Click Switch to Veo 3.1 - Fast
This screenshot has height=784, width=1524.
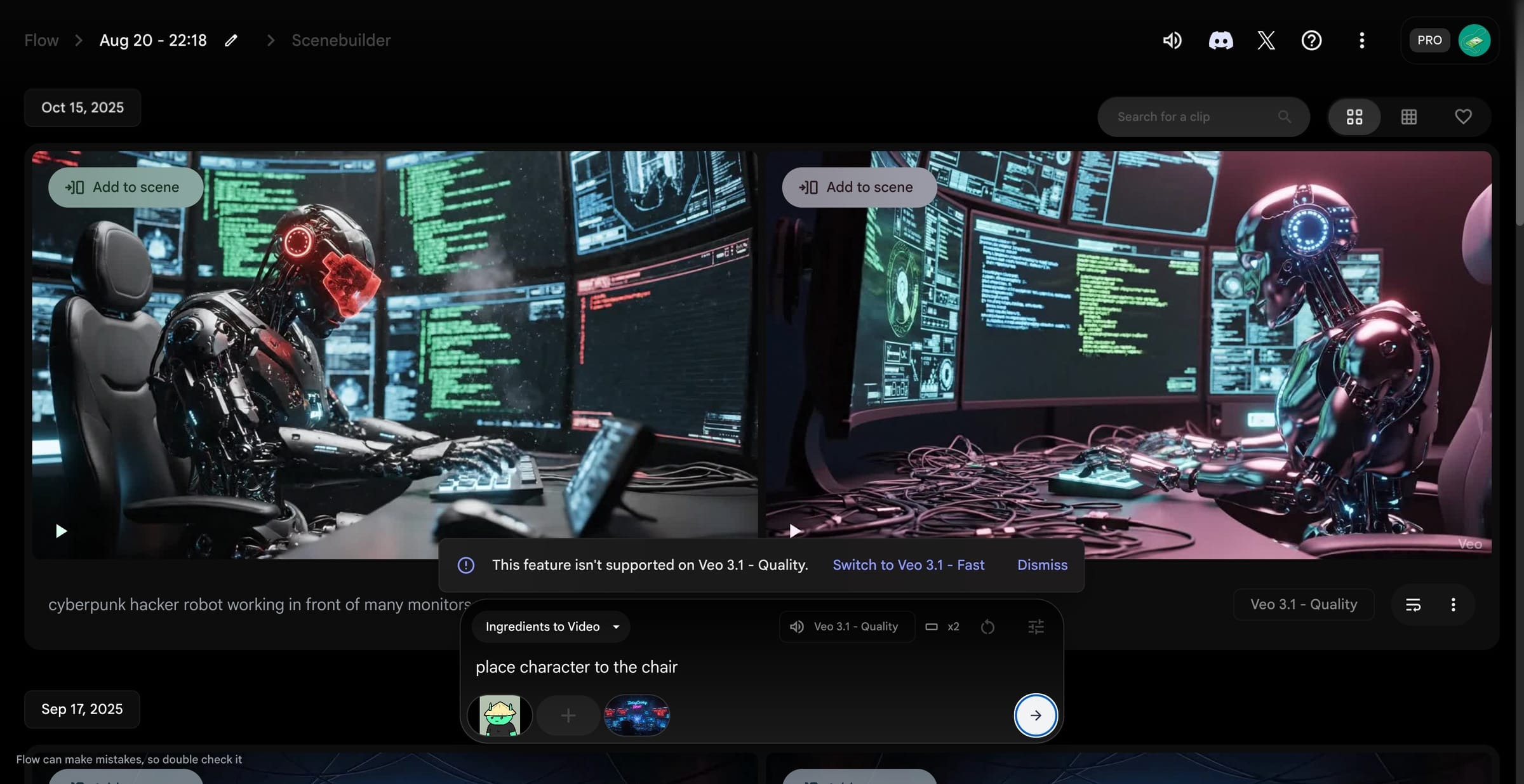[x=908, y=565]
